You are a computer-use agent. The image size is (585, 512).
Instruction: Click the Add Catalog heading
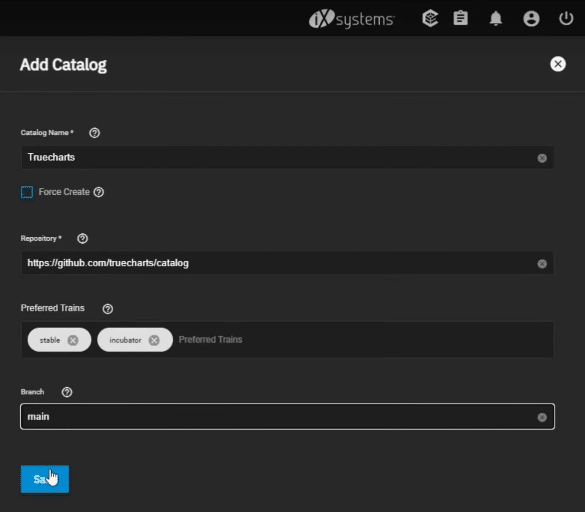coord(63,65)
